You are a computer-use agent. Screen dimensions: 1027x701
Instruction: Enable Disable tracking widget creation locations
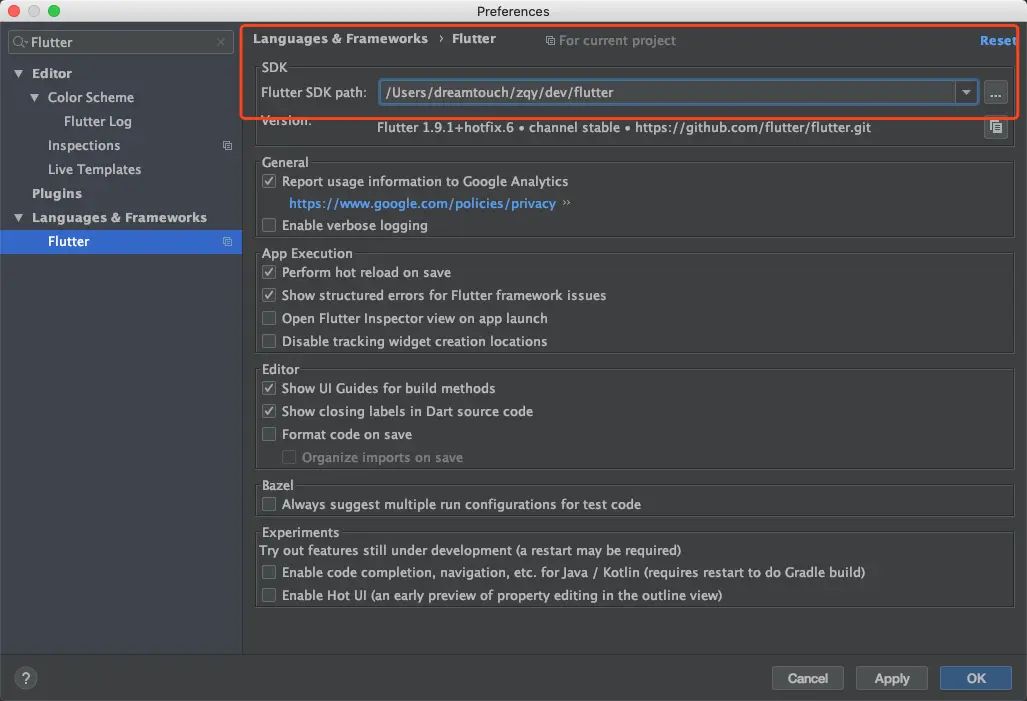(269, 341)
